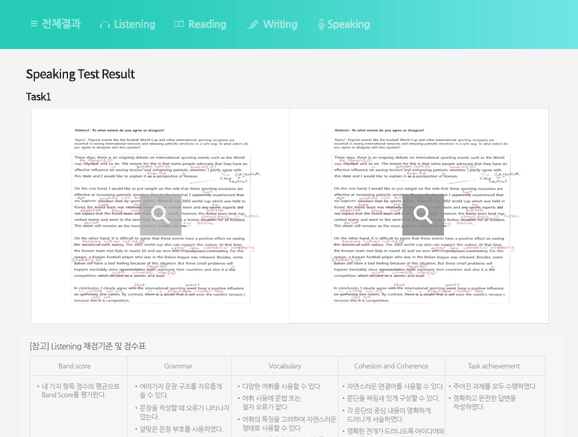Click the headphone icon next to Listening
578x437 pixels.
pos(105,25)
